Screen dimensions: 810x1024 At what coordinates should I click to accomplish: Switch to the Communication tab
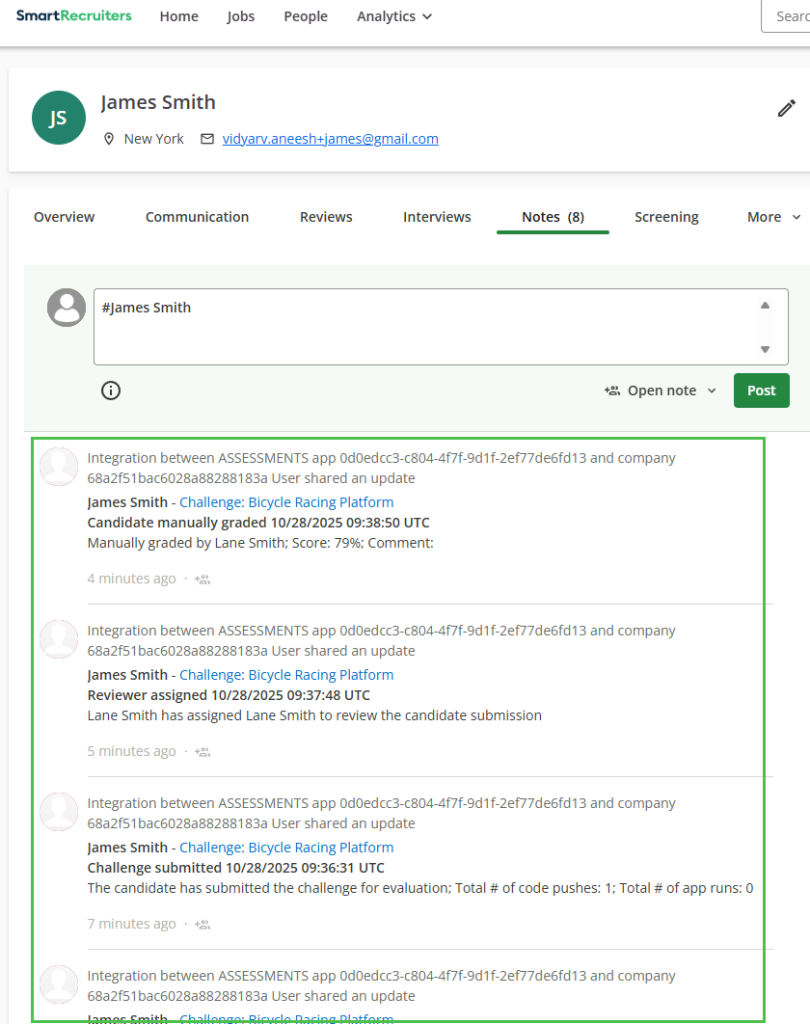(197, 217)
